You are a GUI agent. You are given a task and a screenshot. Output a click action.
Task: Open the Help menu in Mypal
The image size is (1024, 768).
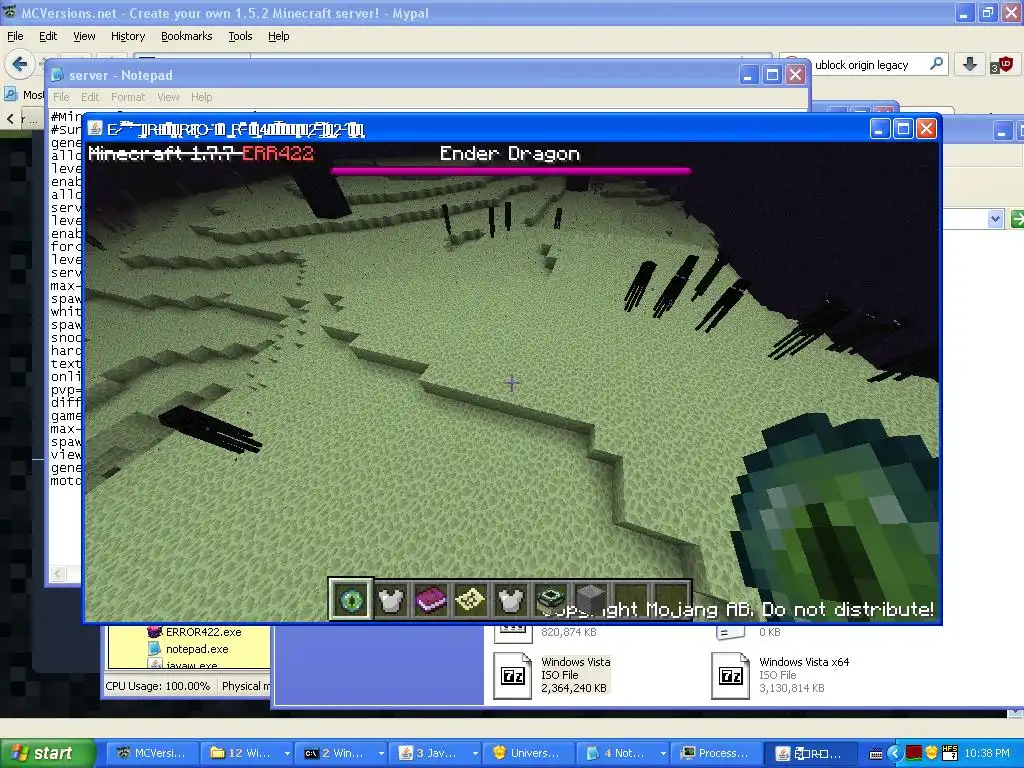click(278, 36)
